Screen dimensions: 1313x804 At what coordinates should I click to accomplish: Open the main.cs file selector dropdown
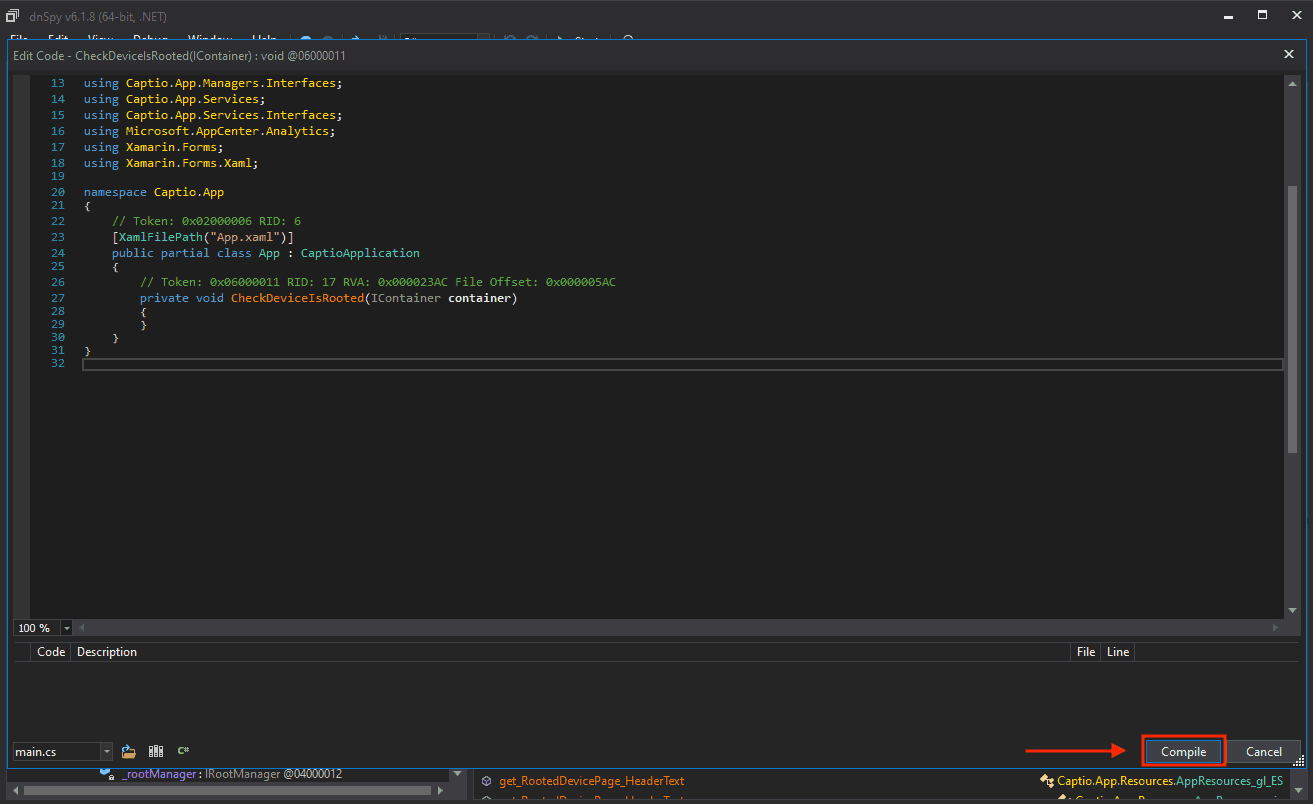click(x=106, y=751)
